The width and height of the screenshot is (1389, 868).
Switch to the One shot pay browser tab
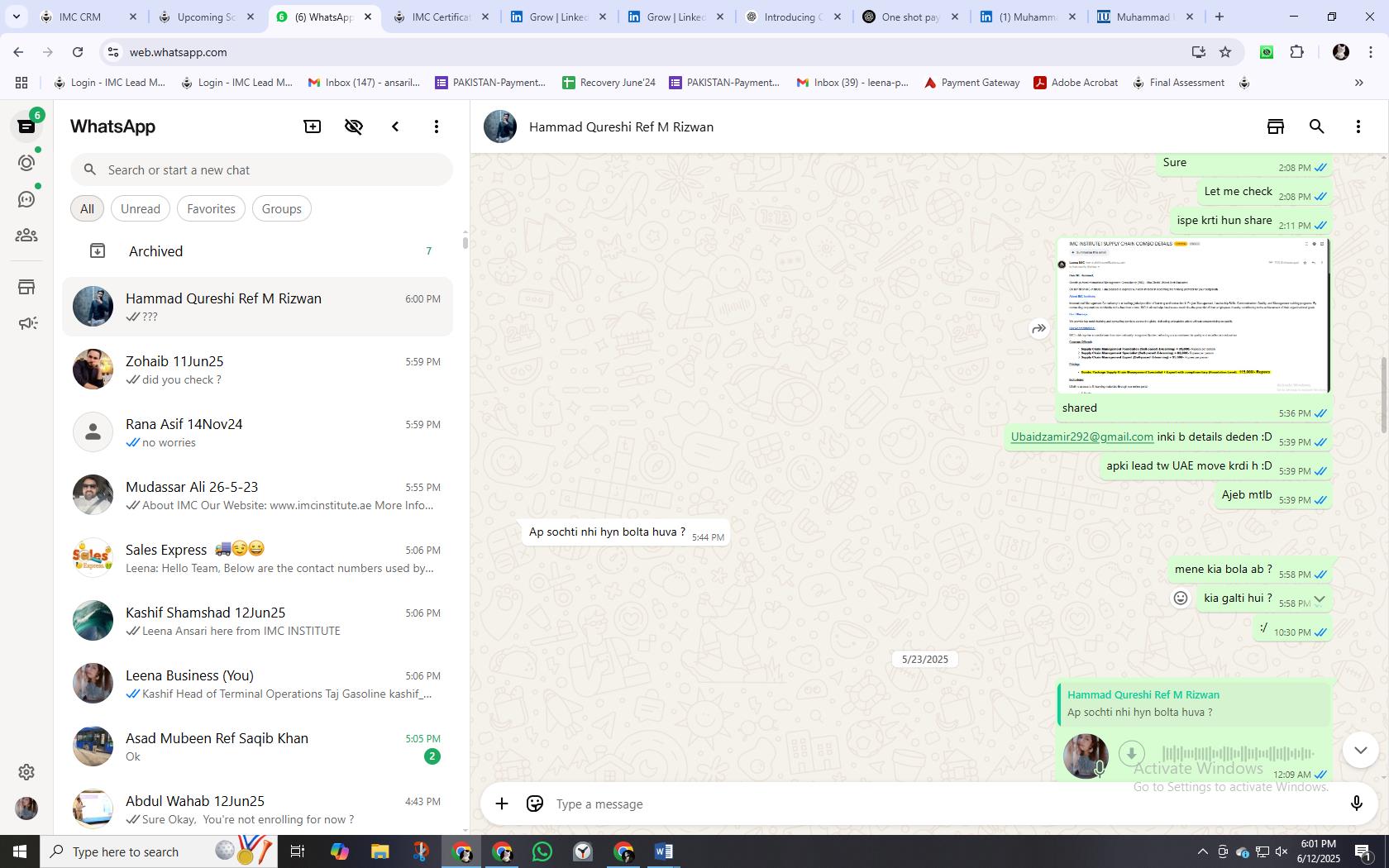click(x=911, y=17)
